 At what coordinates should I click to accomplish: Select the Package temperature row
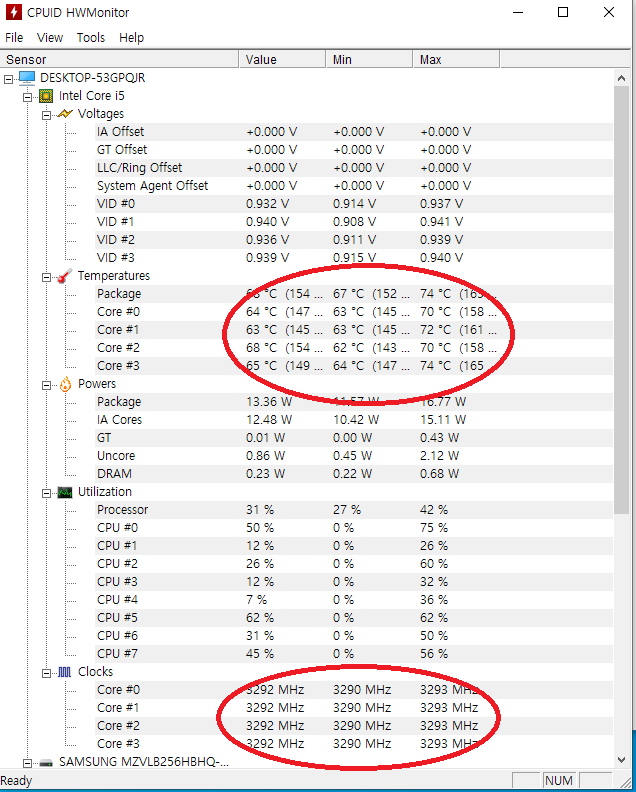click(354, 294)
